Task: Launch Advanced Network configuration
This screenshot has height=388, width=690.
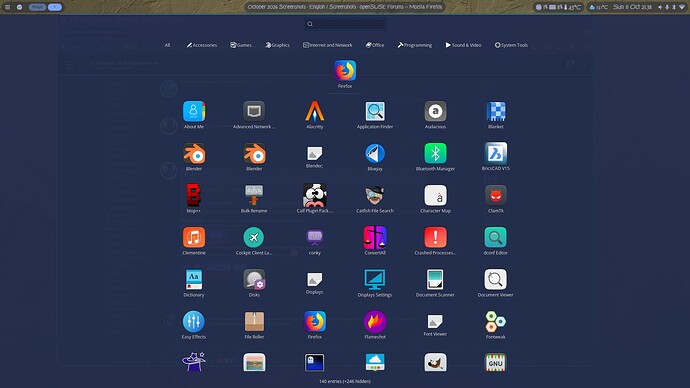Action: point(254,115)
